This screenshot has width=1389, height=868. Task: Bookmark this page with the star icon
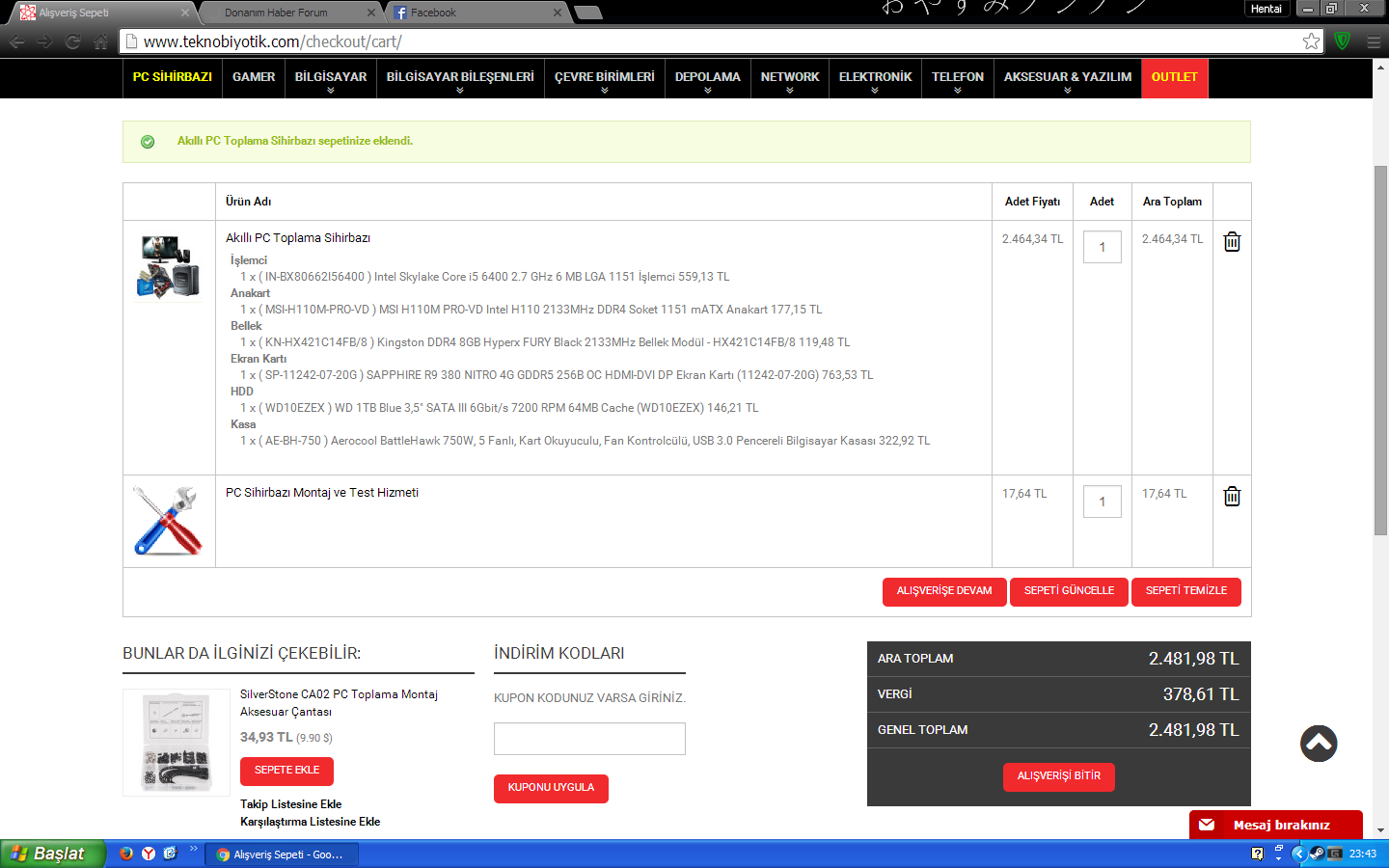pos(1311,41)
